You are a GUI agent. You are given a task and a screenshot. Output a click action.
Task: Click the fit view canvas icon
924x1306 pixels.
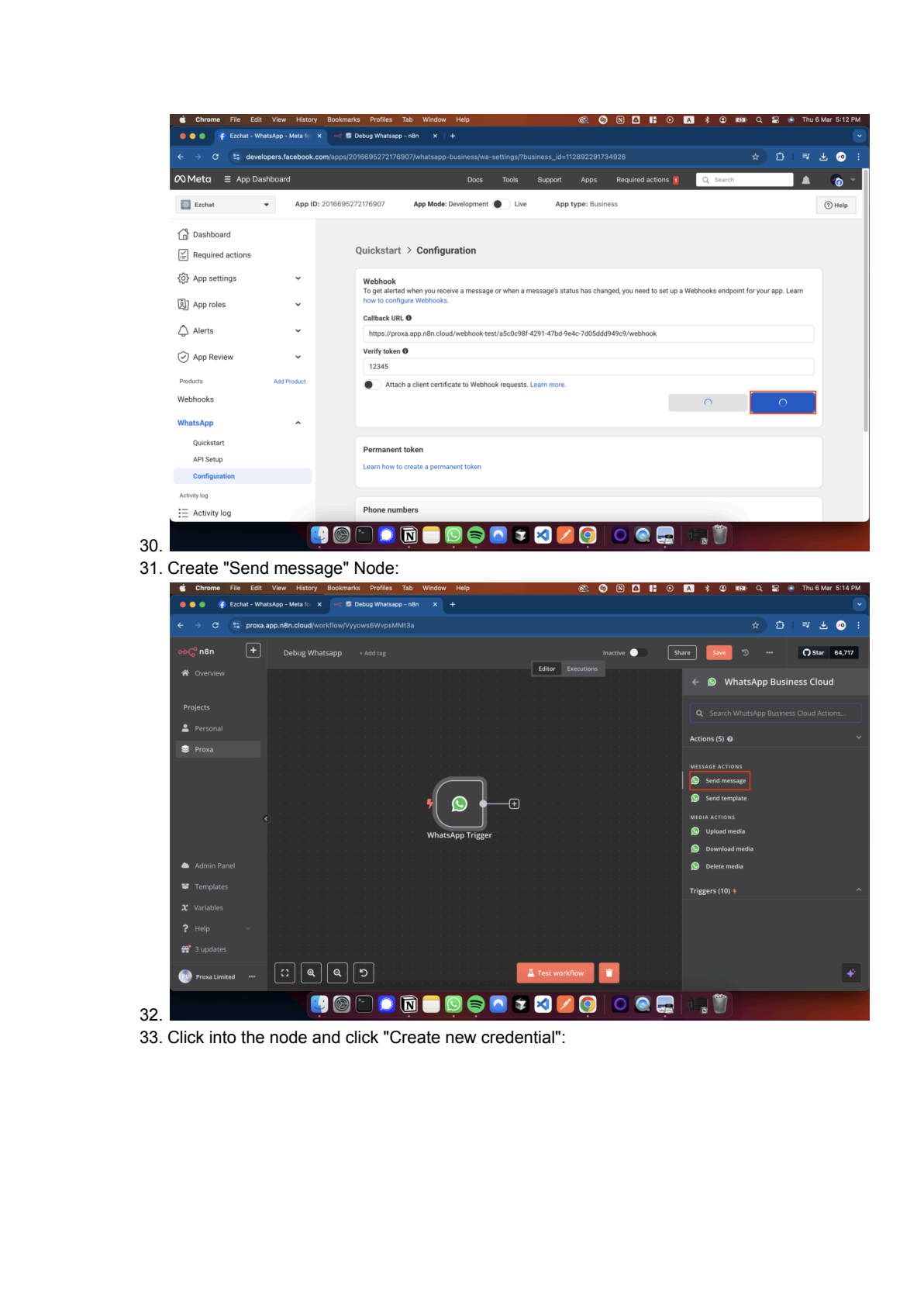pyautogui.click(x=284, y=973)
